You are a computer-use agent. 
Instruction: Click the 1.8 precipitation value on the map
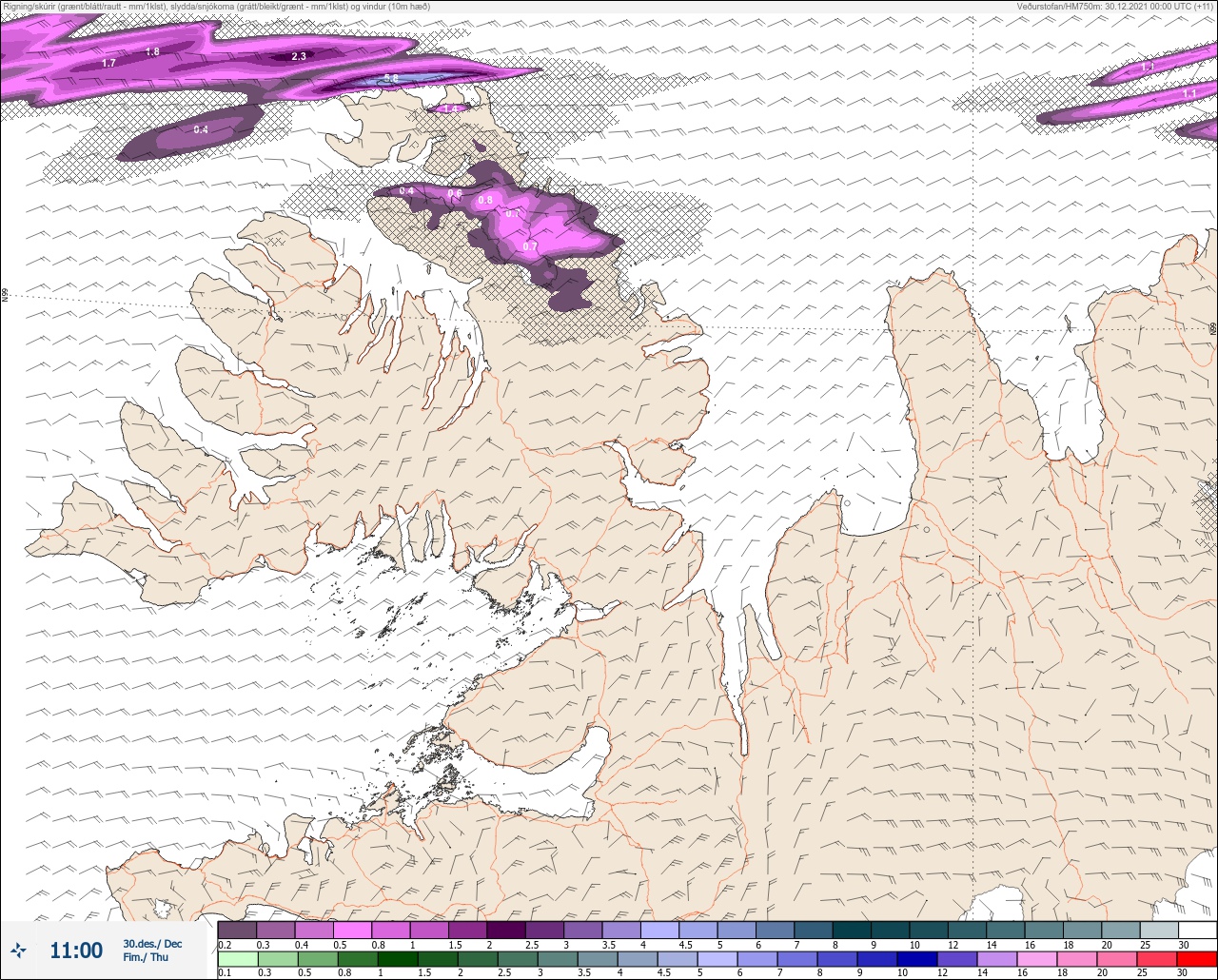pyautogui.click(x=152, y=51)
